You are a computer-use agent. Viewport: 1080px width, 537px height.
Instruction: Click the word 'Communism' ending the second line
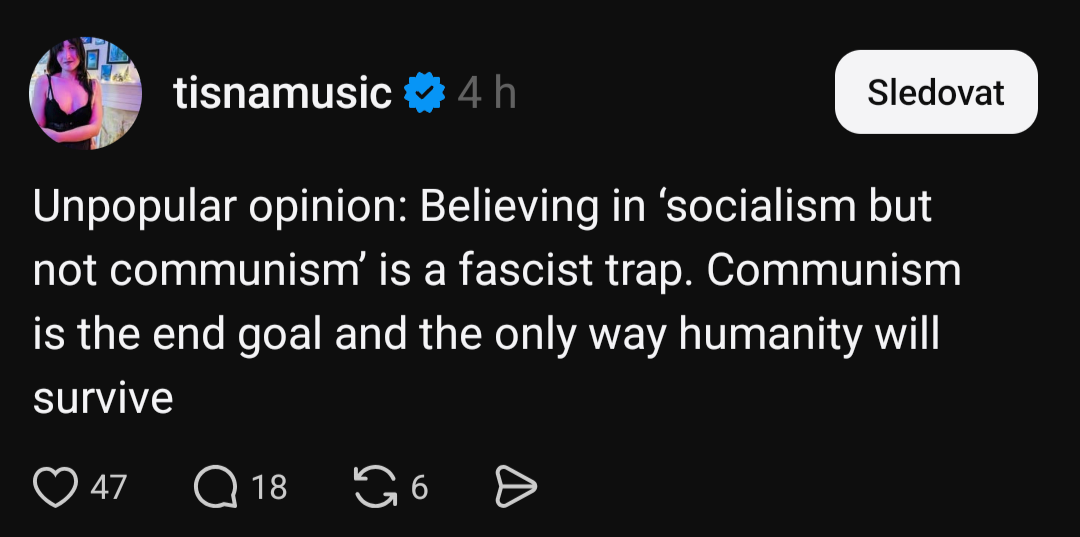pos(833,271)
